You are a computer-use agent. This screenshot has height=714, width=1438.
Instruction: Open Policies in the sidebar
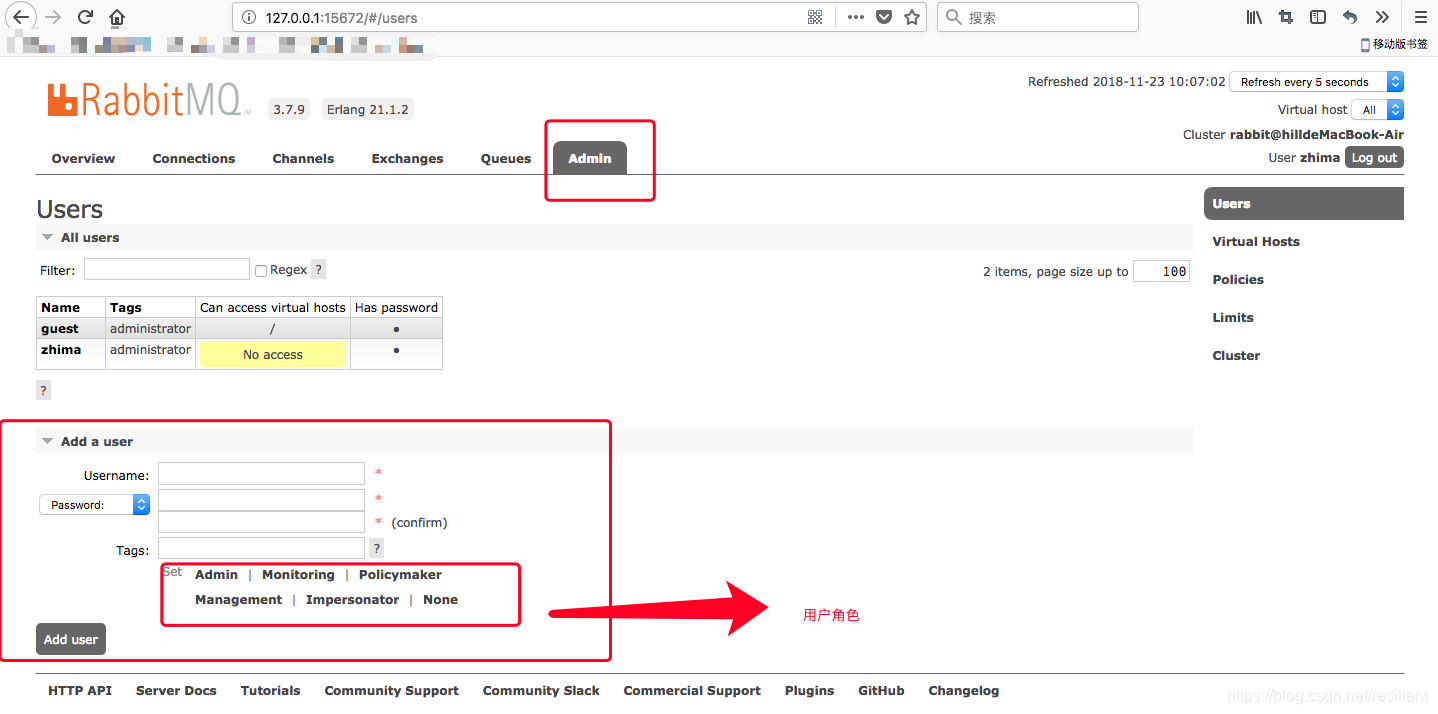point(1238,279)
